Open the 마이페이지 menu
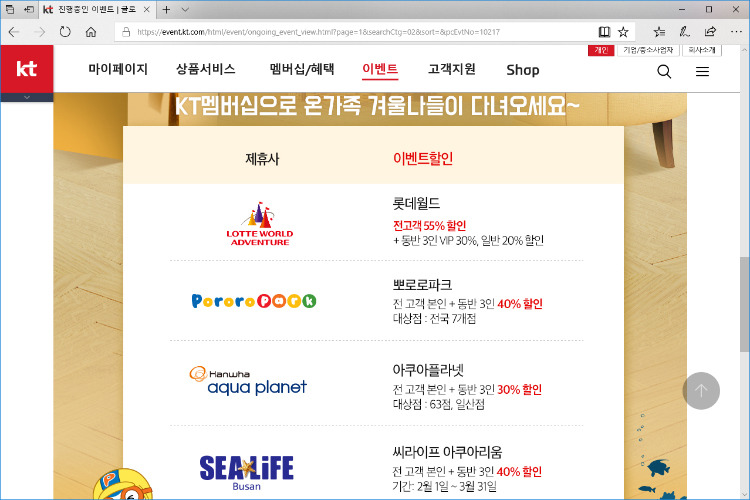The width and height of the screenshot is (750, 500). (x=118, y=69)
